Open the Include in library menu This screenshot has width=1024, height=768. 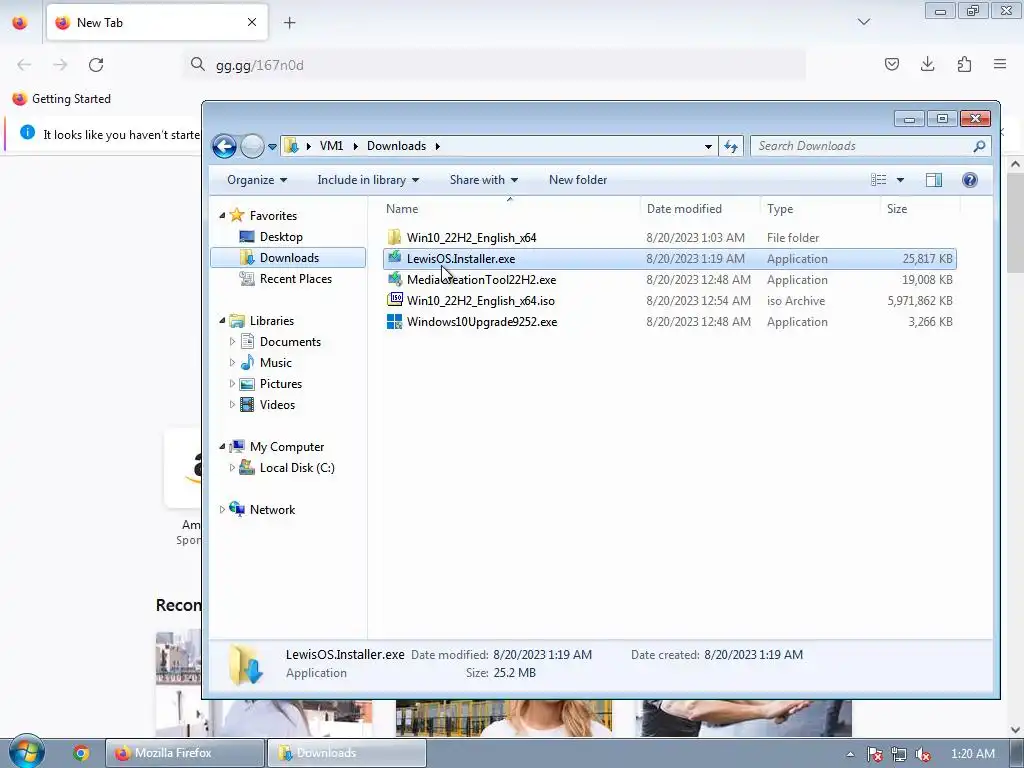pos(368,180)
